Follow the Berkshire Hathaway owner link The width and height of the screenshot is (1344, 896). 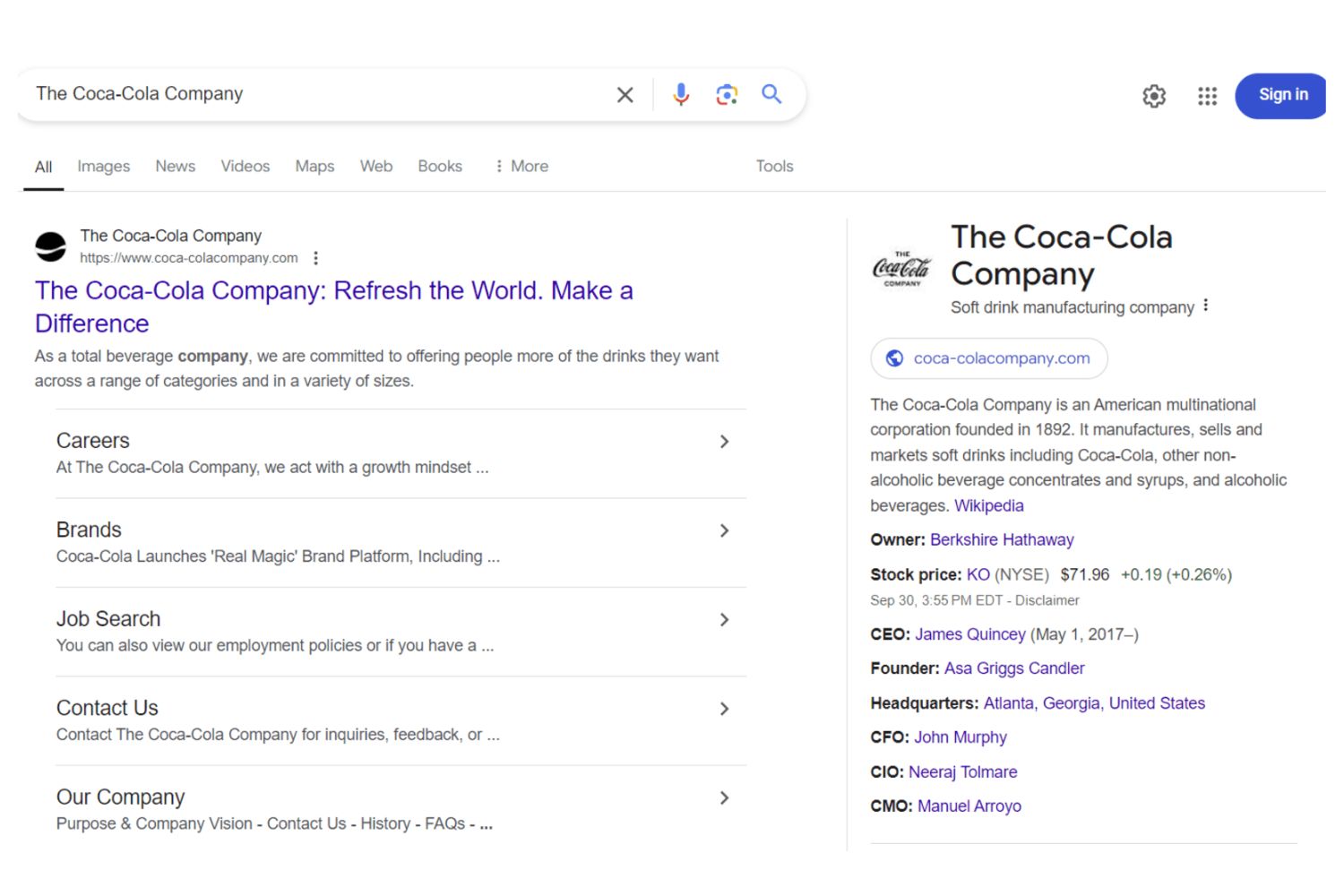(1001, 540)
